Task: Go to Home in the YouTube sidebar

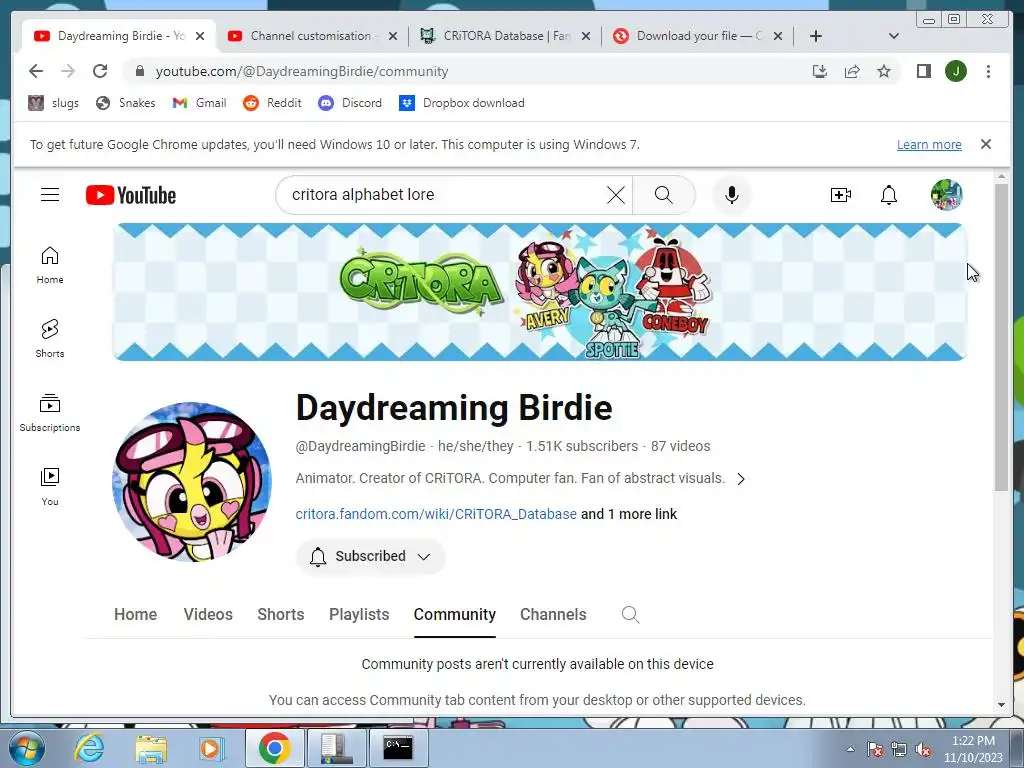Action: 50,265
